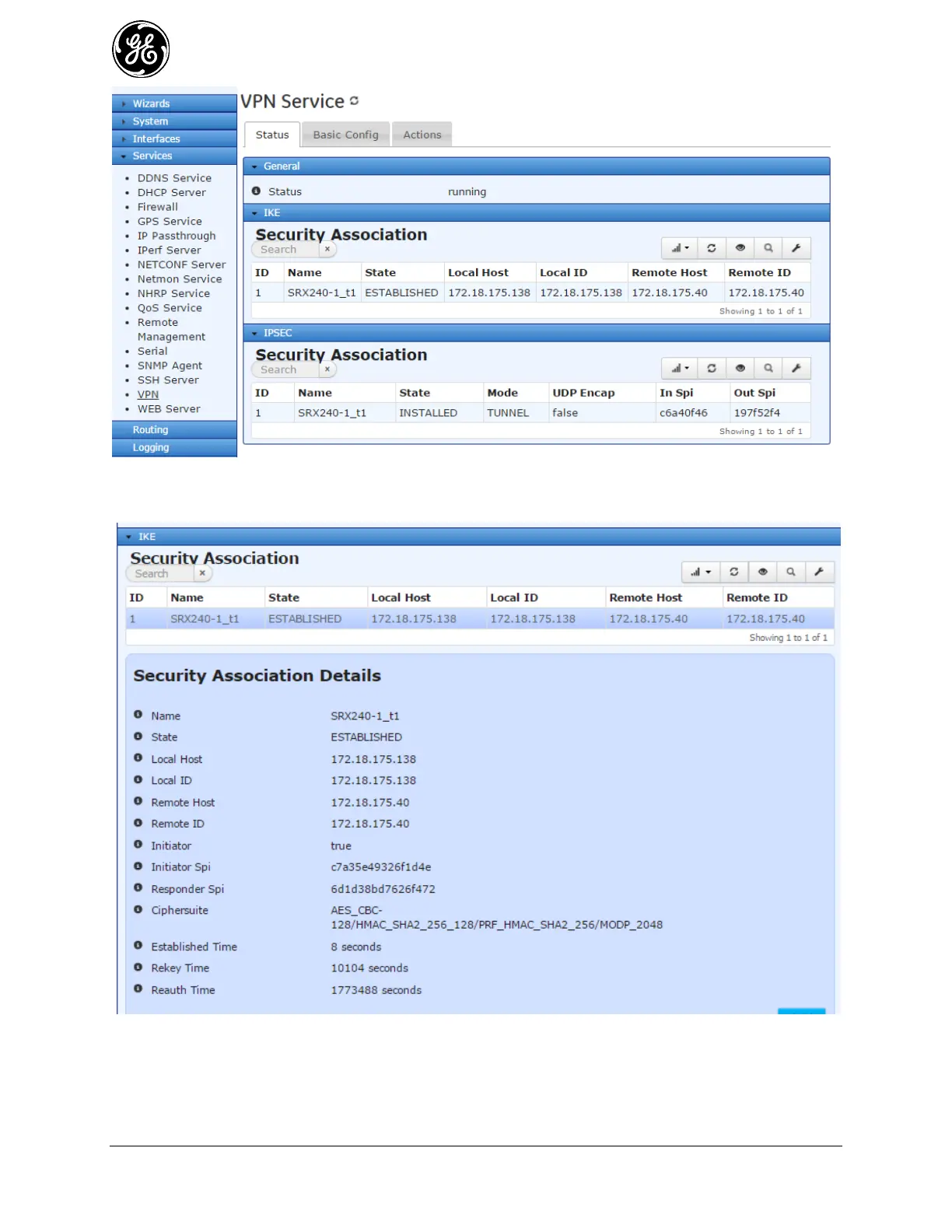Open chart dropdown in IPSEC Security Association toolbar
The width and height of the screenshot is (952, 1232).
pos(680,369)
